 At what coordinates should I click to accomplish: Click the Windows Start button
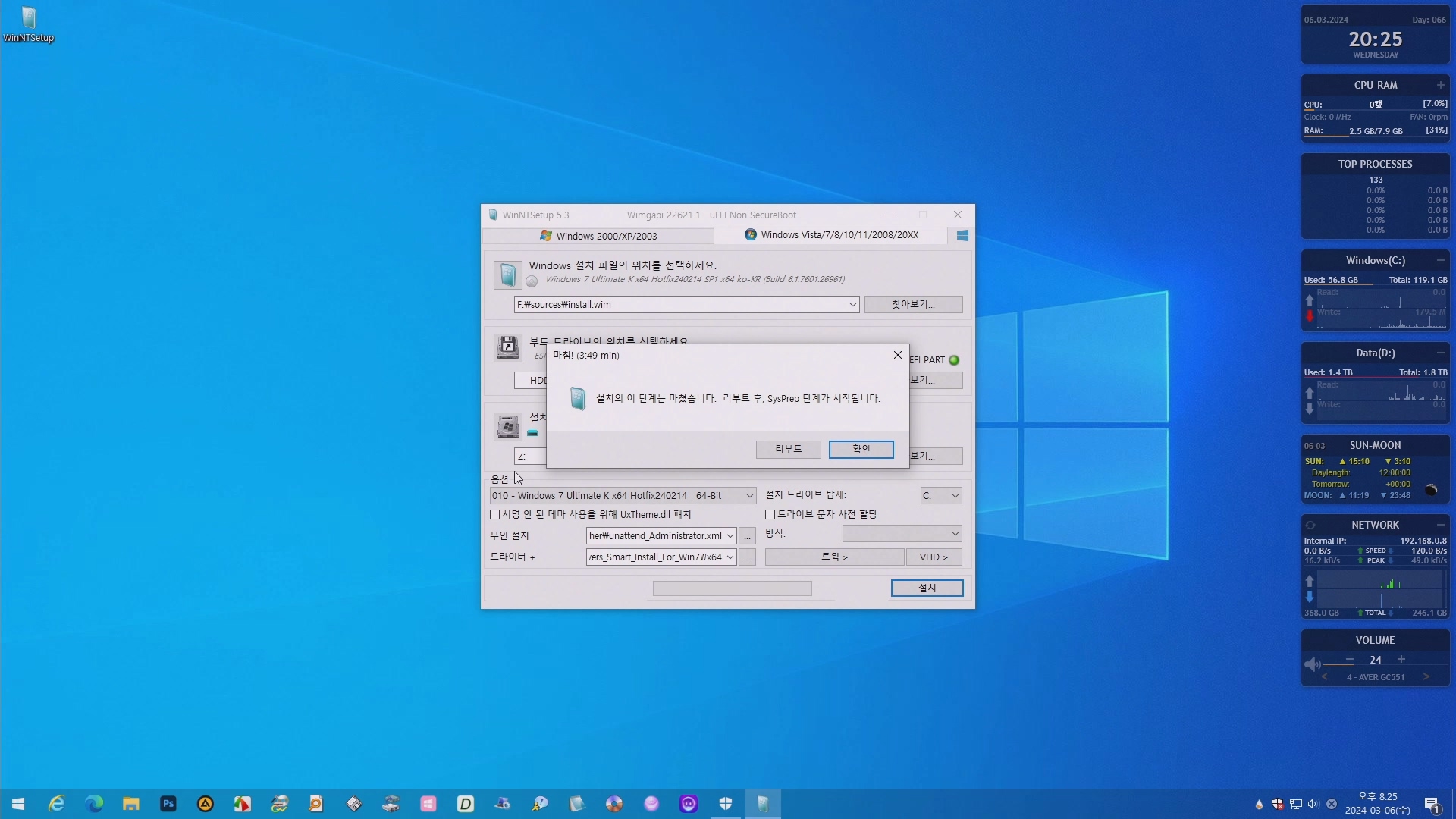click(18, 804)
